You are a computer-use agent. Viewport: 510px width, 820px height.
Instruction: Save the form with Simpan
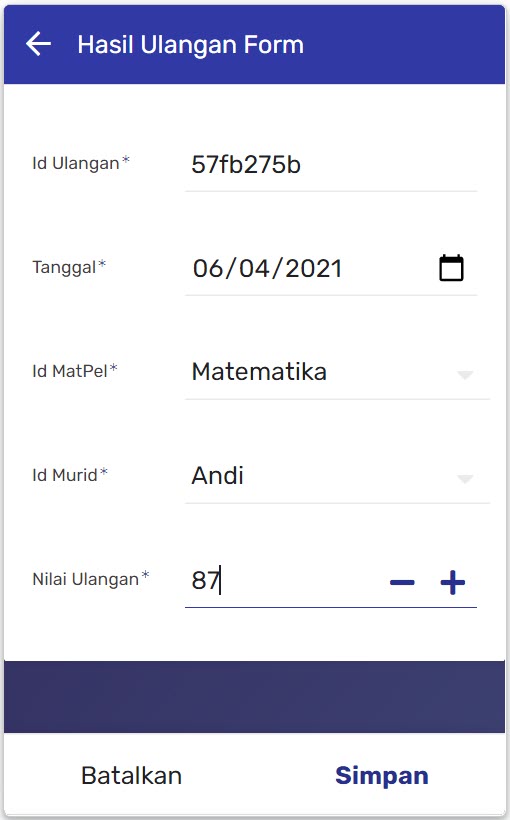[382, 776]
